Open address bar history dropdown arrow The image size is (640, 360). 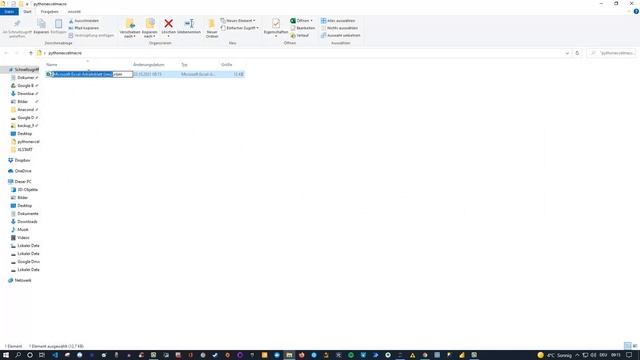[567, 53]
